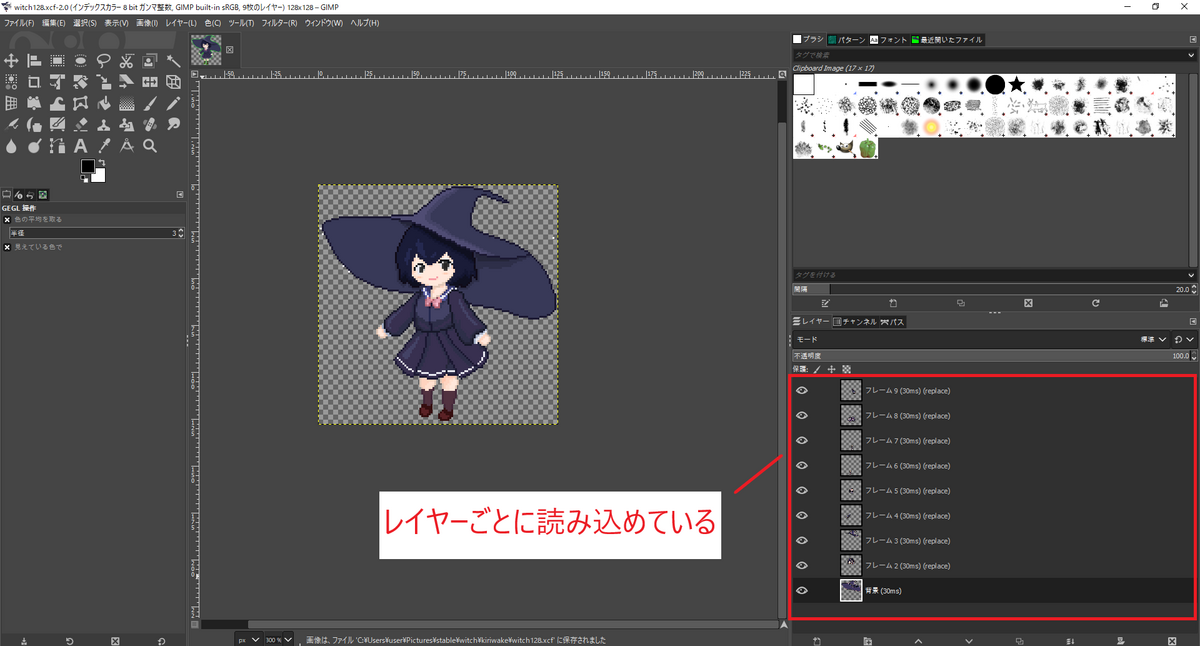The height and width of the screenshot is (646, 1200).
Task: Select the Rectangle Select tool
Action: click(x=57, y=60)
